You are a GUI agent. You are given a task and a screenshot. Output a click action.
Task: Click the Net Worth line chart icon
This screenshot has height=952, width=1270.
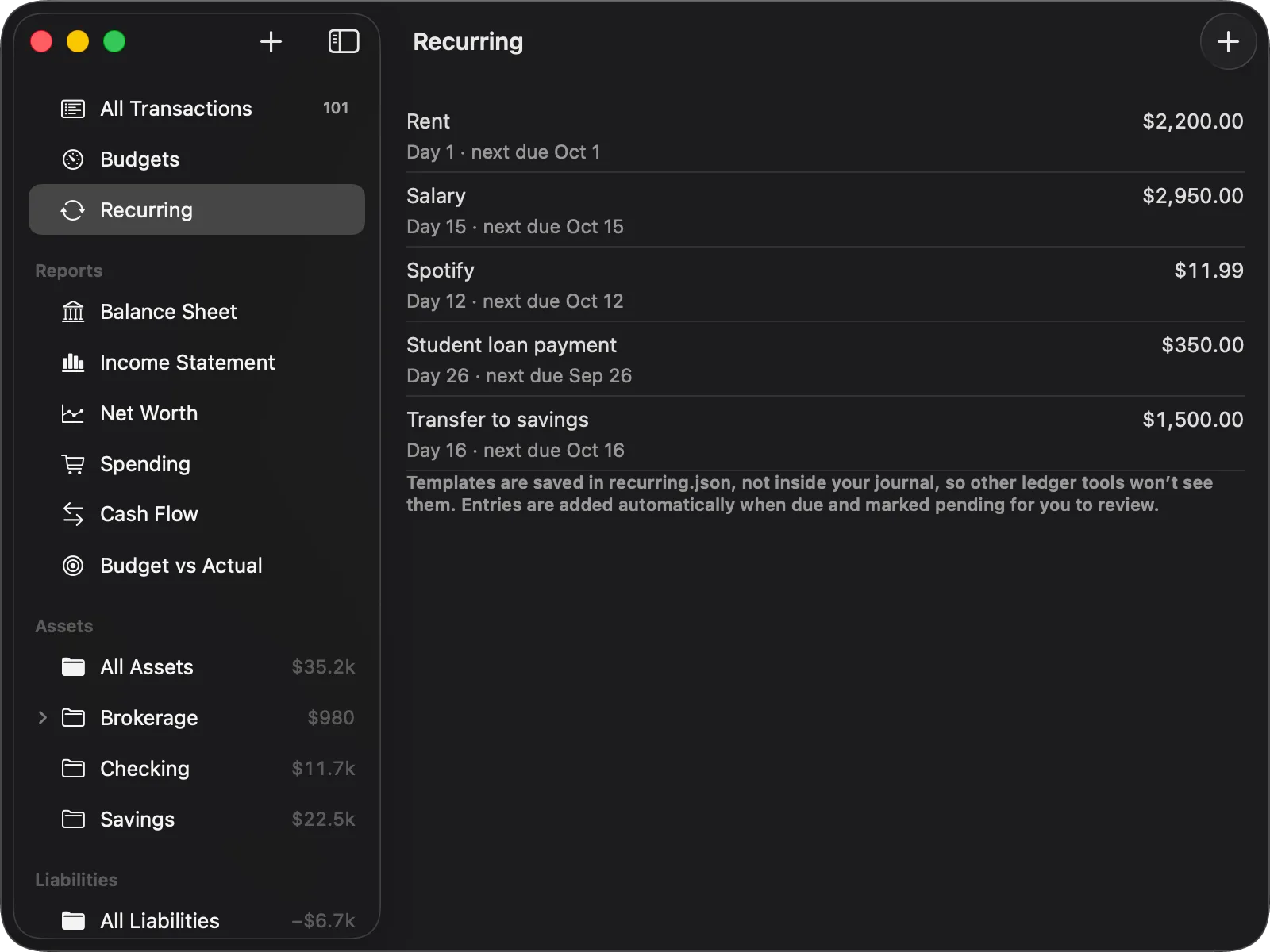pyautogui.click(x=73, y=413)
